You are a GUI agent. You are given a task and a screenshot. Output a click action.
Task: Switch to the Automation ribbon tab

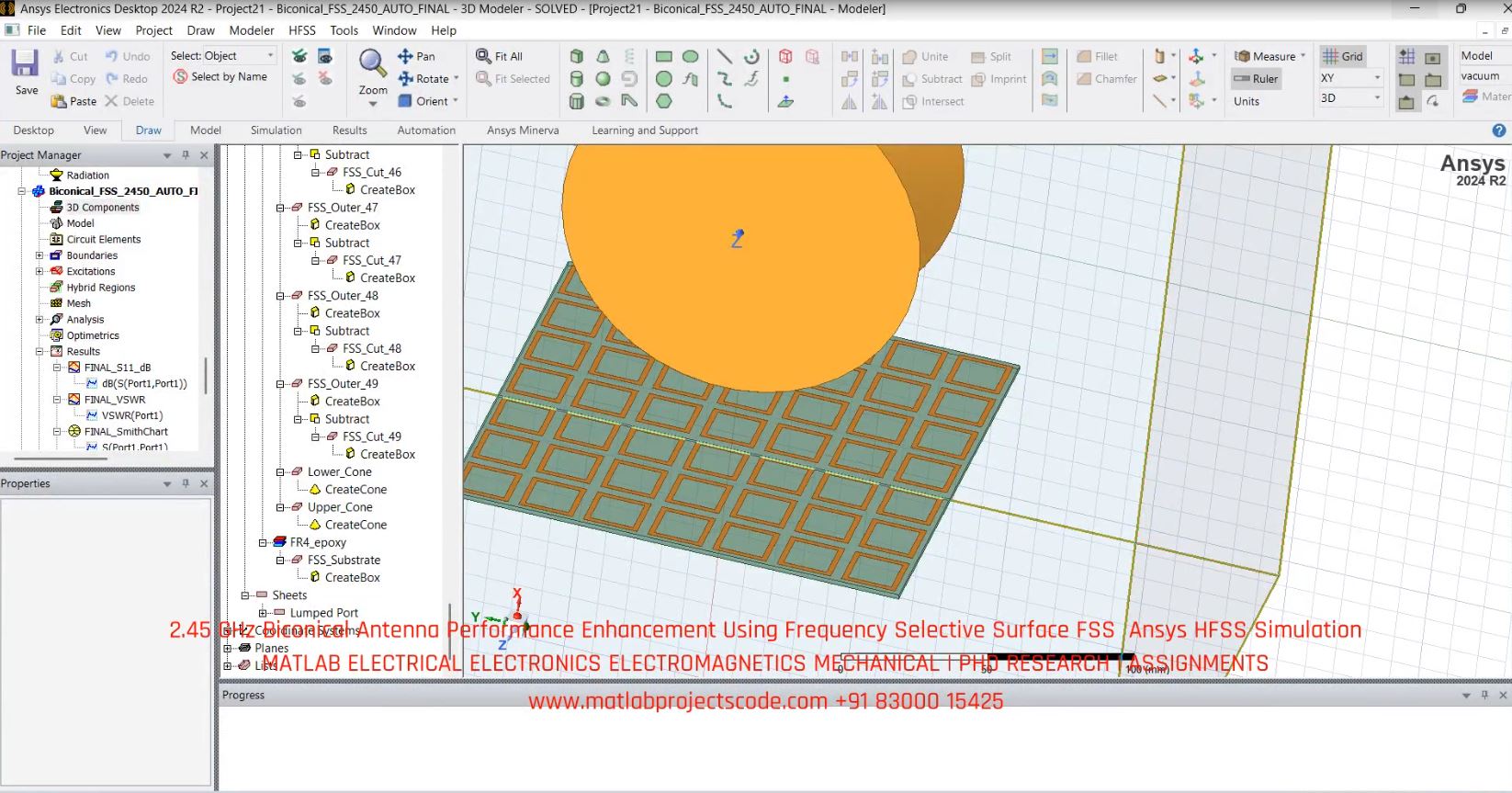click(x=426, y=130)
